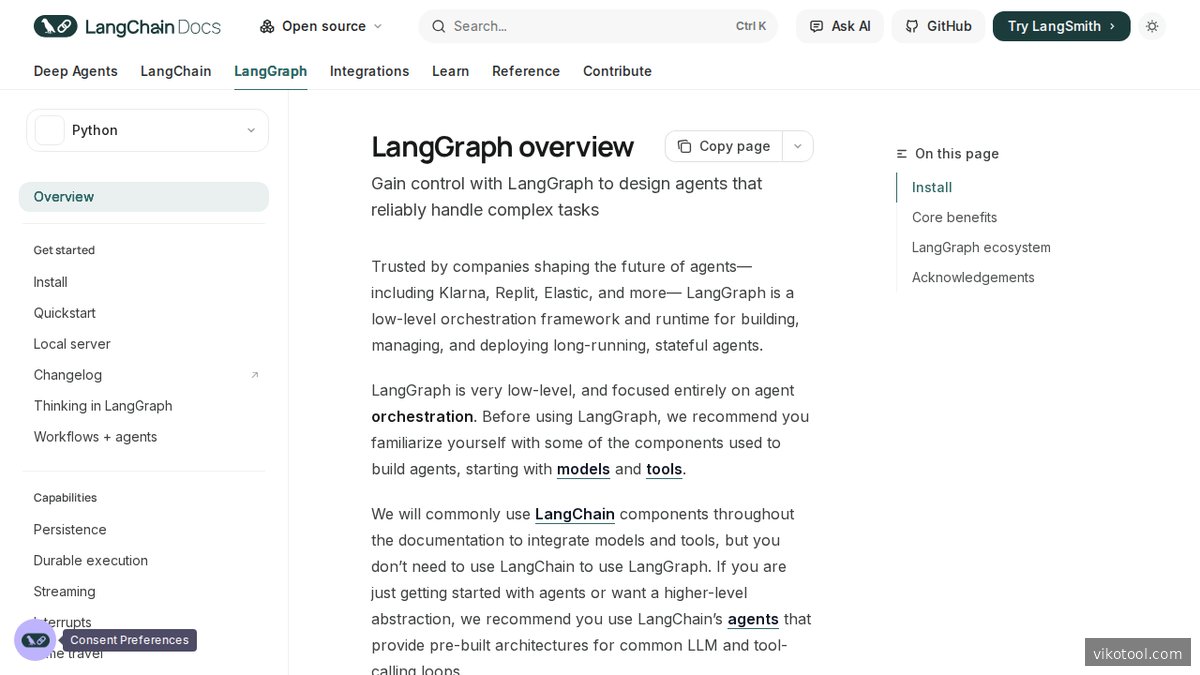Click the Open source globe icon

[x=264, y=26]
